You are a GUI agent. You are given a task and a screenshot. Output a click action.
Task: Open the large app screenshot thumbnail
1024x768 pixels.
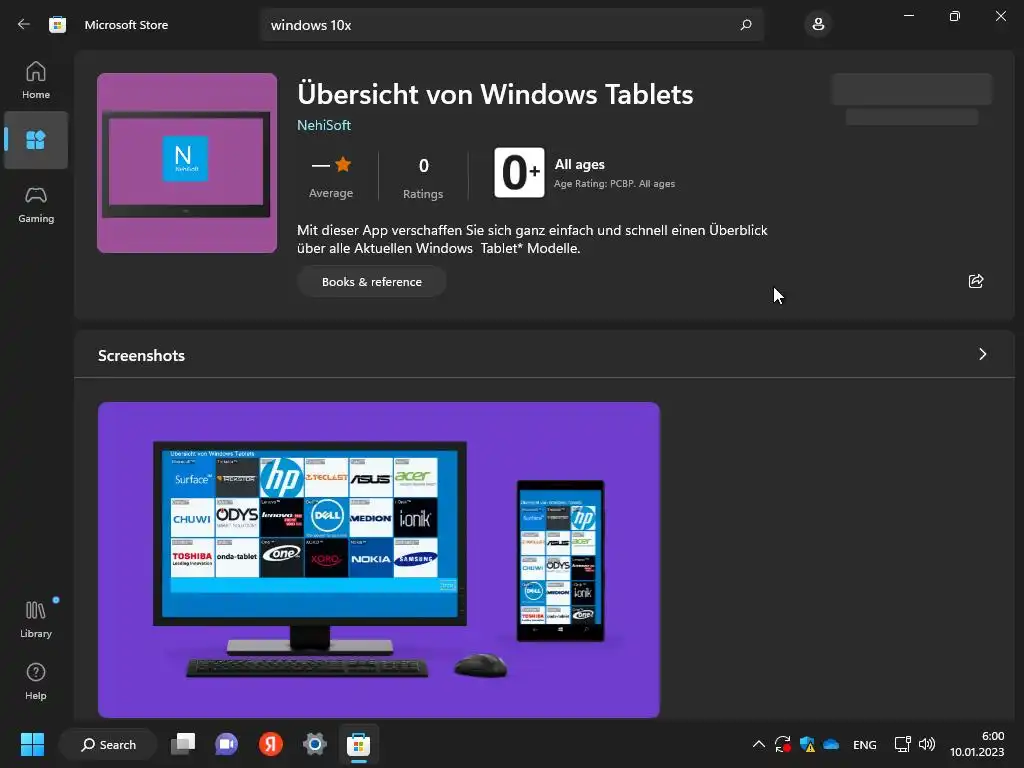pos(379,560)
